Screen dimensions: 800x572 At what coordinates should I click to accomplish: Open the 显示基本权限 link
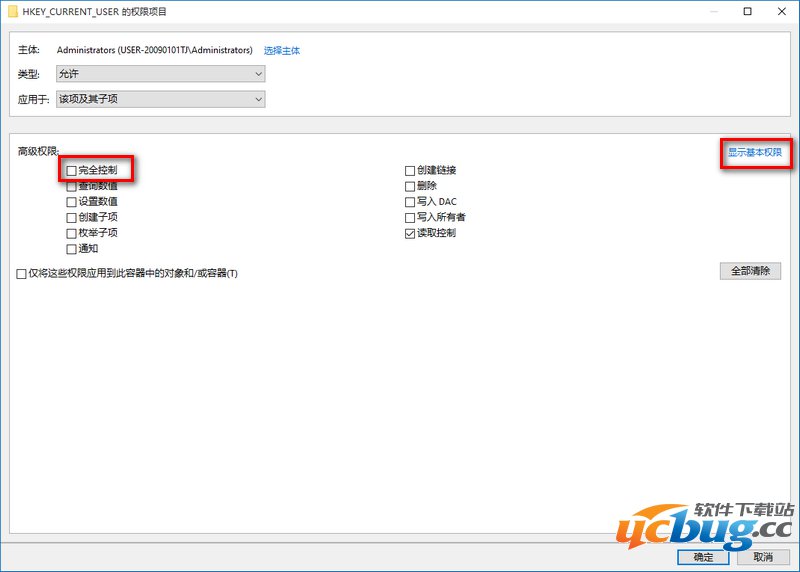755,152
